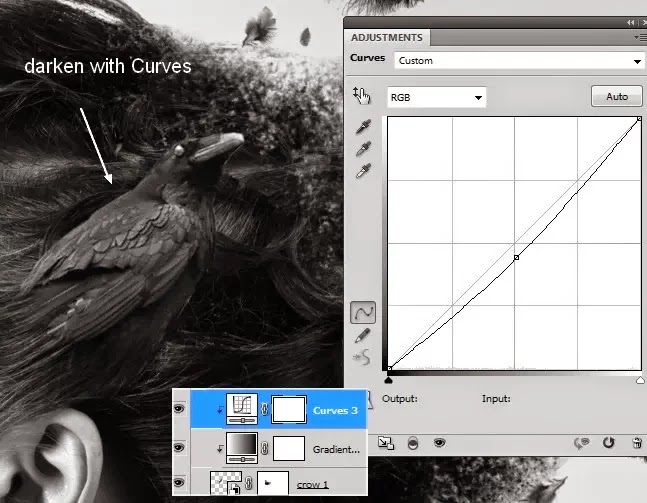
Task: Pick the gray point eyedropper
Action: [x=363, y=149]
